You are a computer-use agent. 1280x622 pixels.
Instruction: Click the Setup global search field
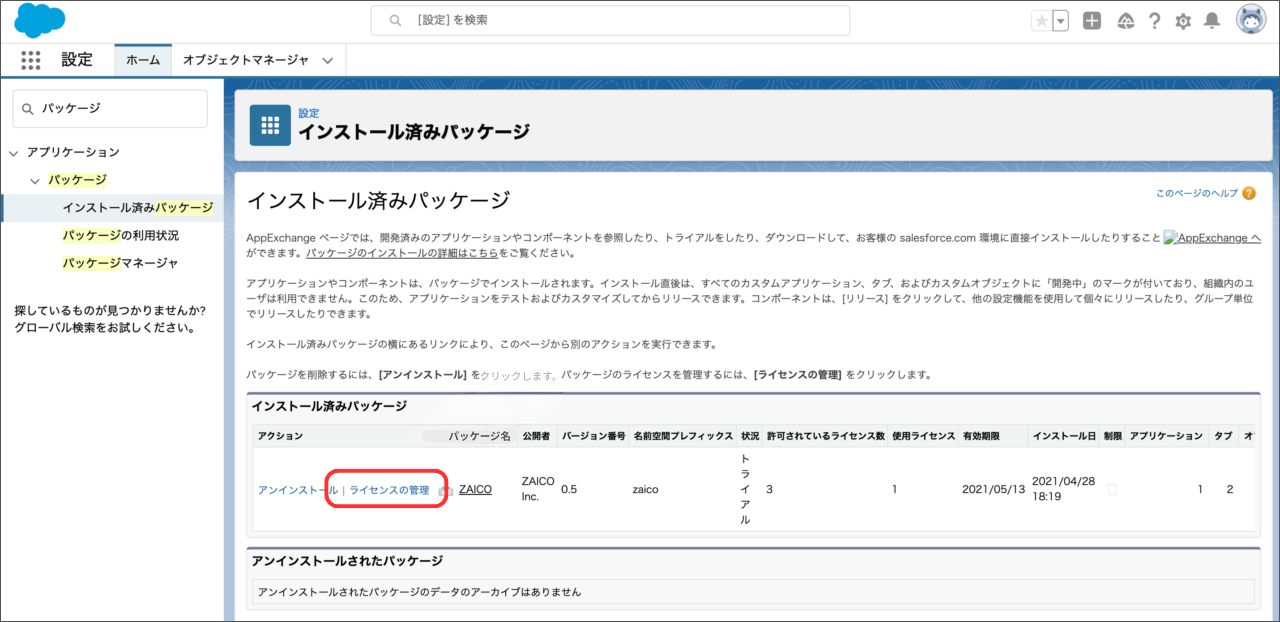tap(610, 20)
